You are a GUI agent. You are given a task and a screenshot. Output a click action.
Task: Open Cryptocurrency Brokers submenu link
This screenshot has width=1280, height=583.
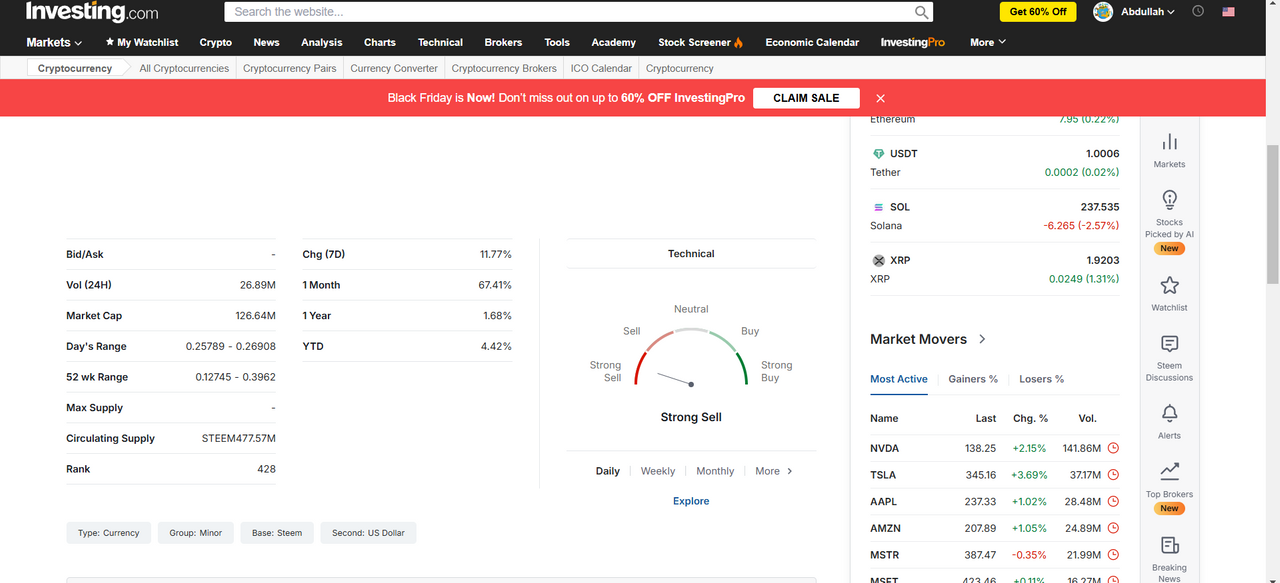tap(504, 68)
